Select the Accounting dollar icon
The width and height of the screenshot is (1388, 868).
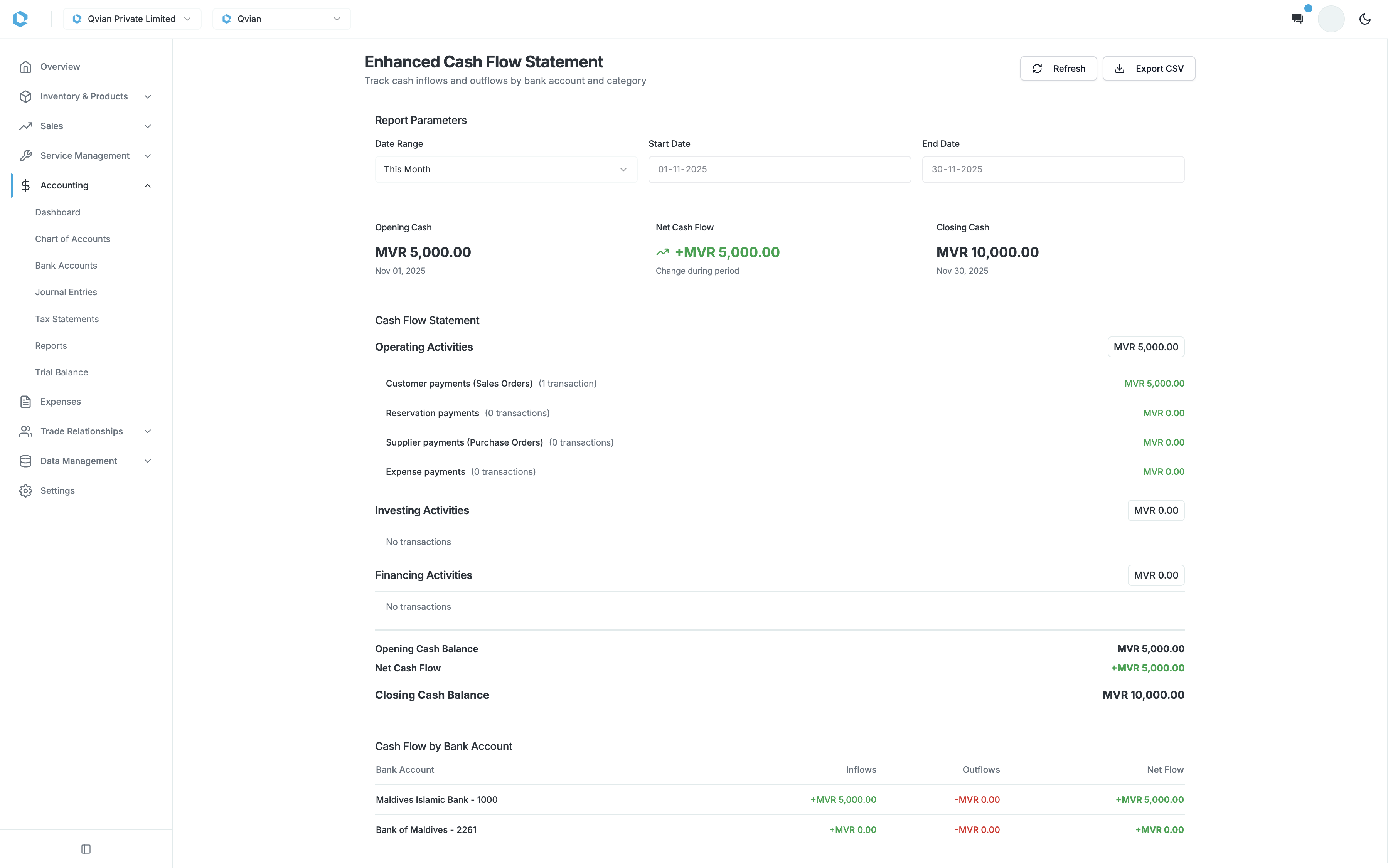[25, 185]
